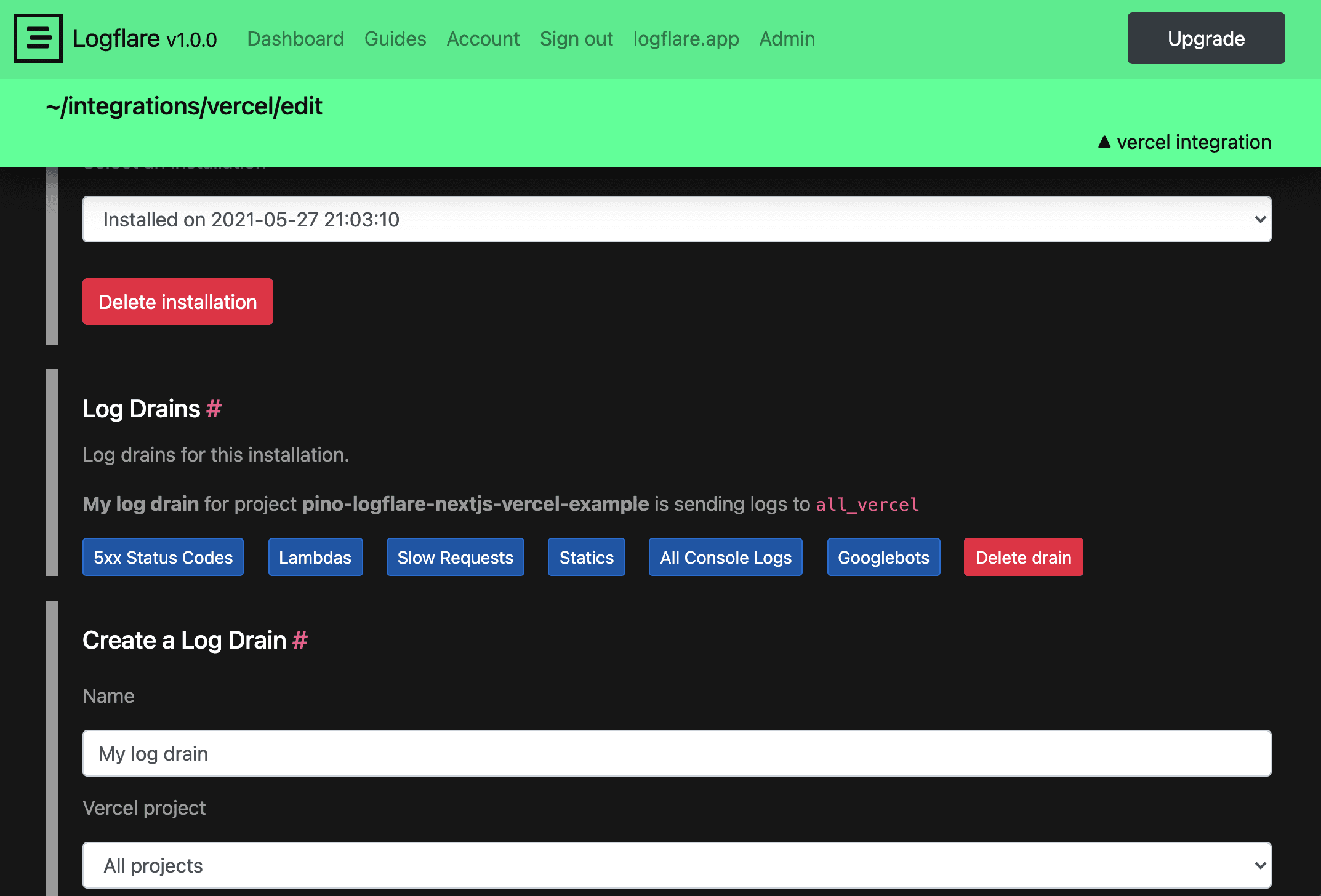Click the Delete installation button
This screenshot has height=896, width=1321.
[x=177, y=302]
